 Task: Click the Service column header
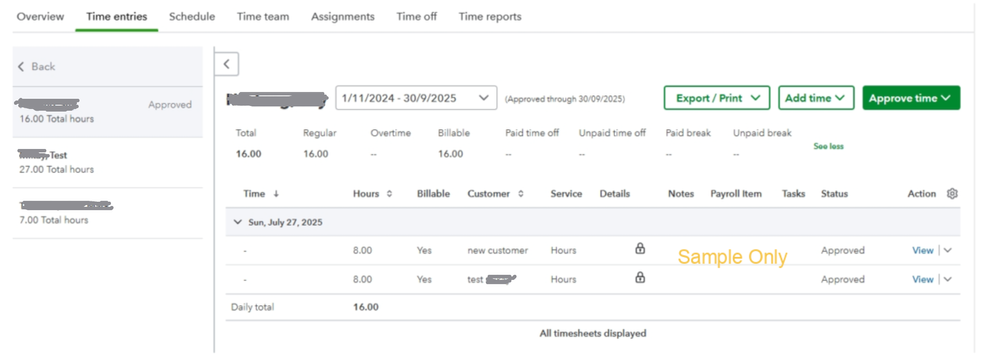pos(566,194)
